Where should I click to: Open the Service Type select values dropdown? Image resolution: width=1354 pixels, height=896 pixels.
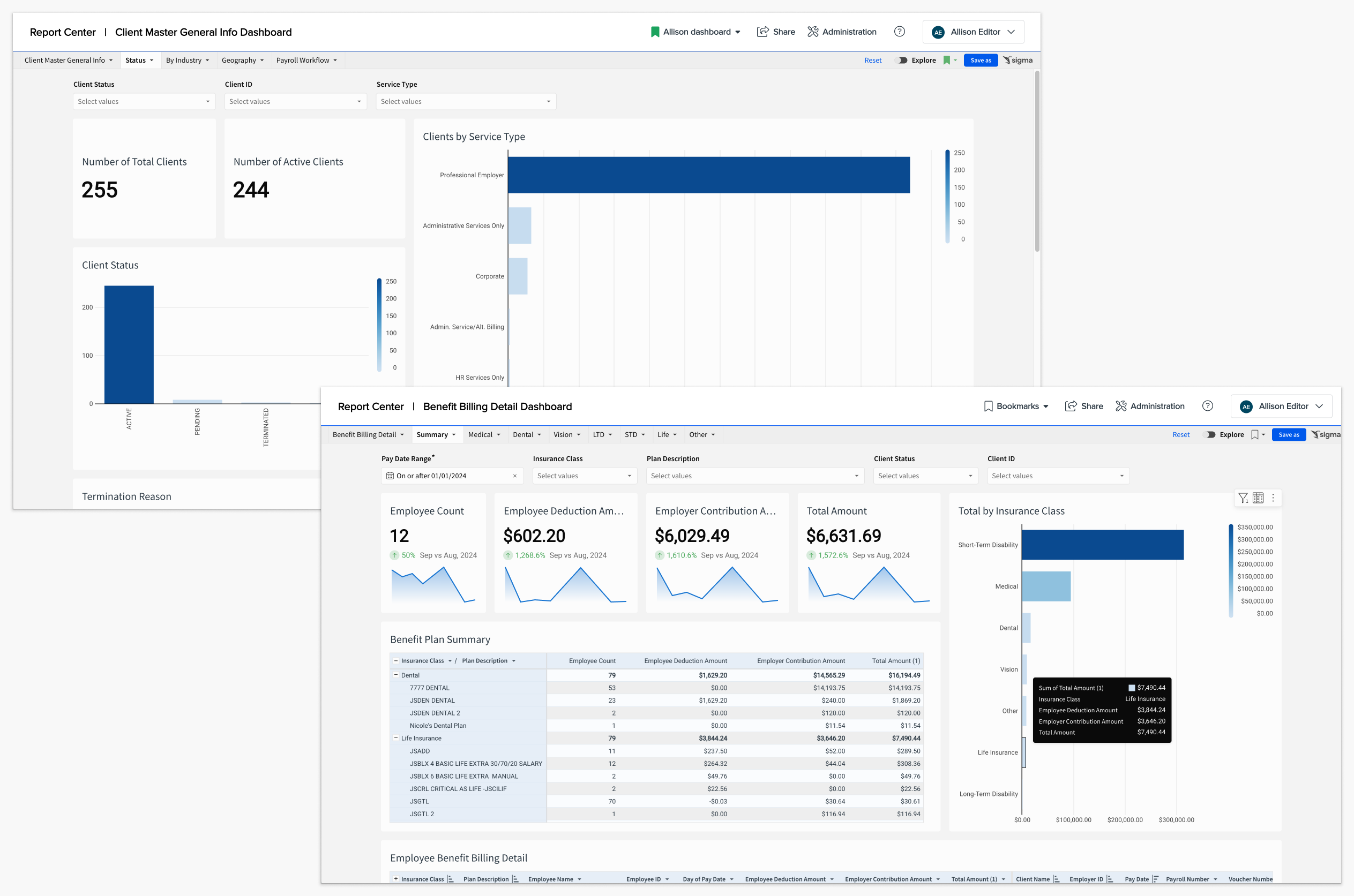click(465, 101)
